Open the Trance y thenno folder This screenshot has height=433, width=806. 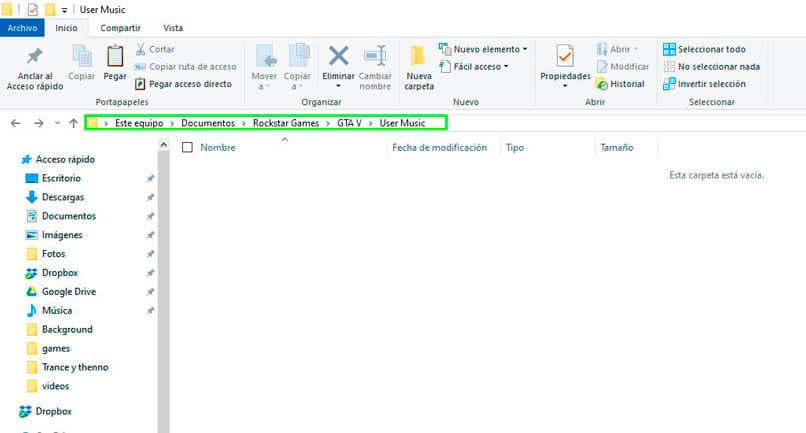point(75,367)
